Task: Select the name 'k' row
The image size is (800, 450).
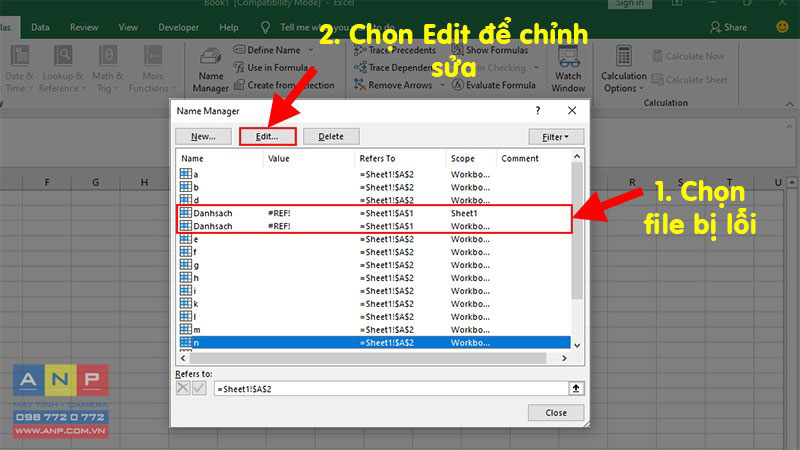Action: pos(374,304)
